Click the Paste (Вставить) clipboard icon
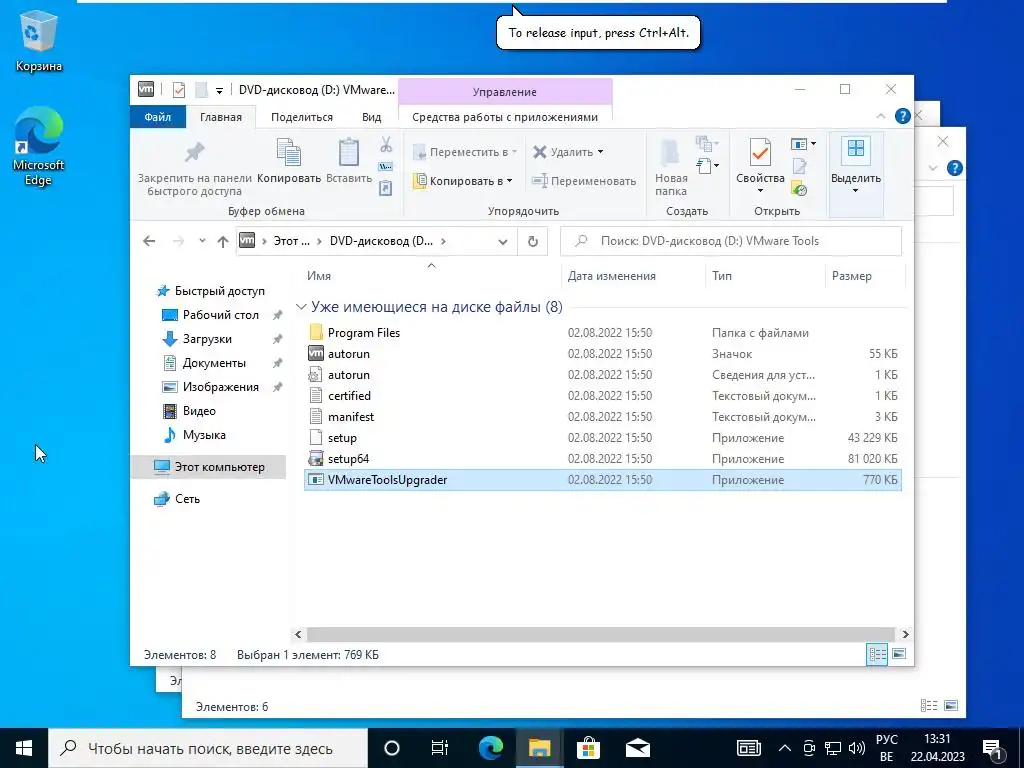Image resolution: width=1024 pixels, height=768 pixels. tap(348, 152)
